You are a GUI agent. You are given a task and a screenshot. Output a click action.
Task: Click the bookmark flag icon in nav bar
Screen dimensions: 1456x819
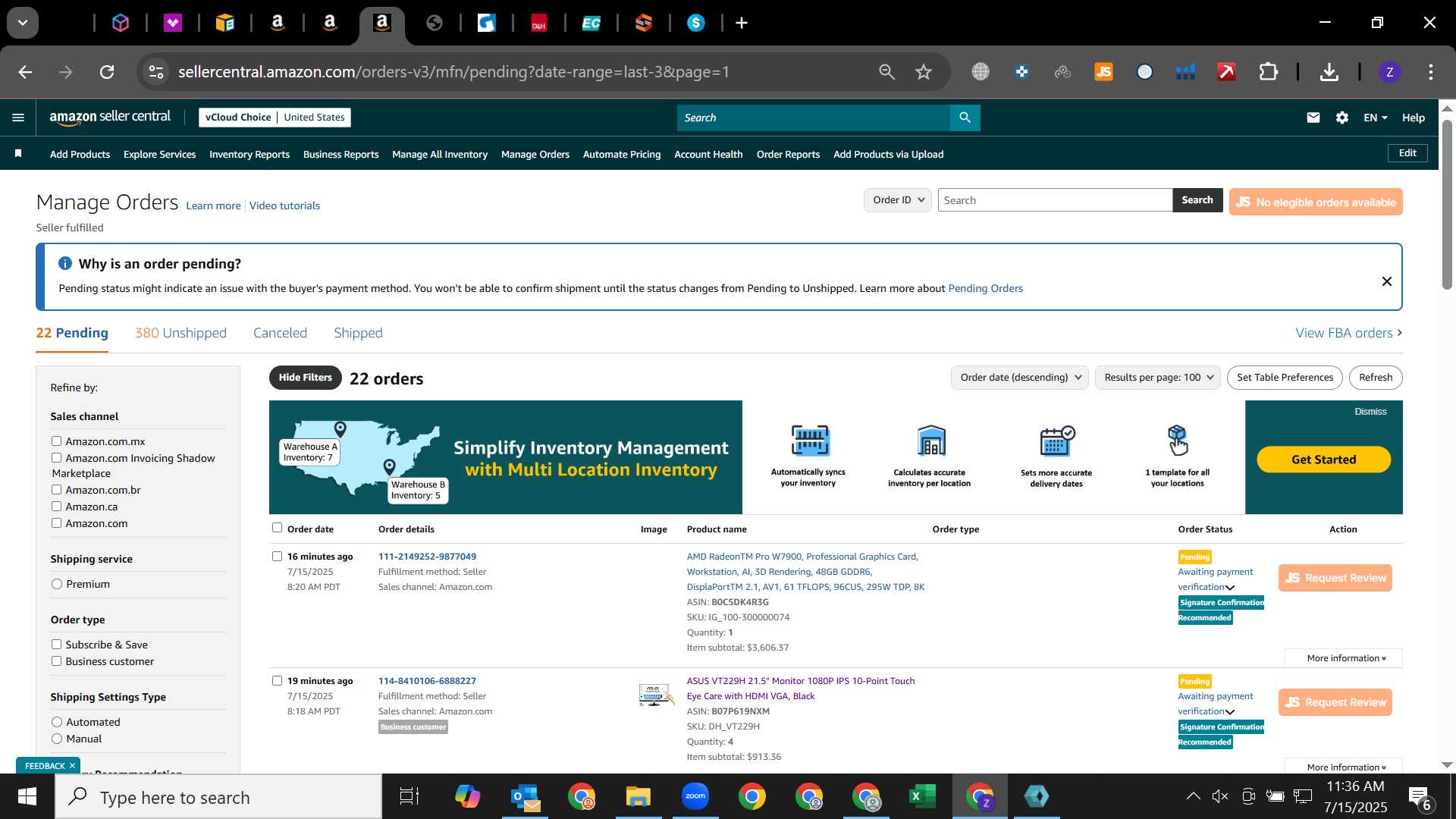(x=18, y=154)
